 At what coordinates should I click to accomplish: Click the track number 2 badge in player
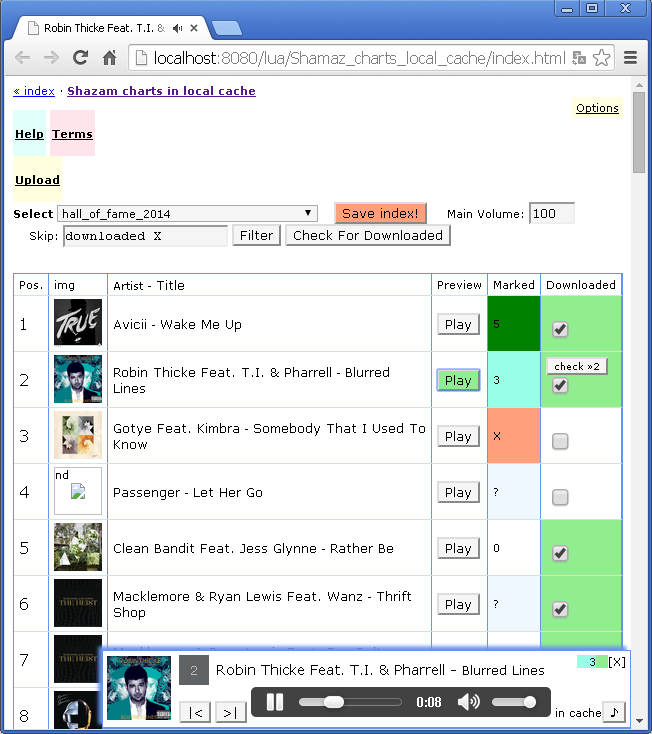[x=194, y=671]
